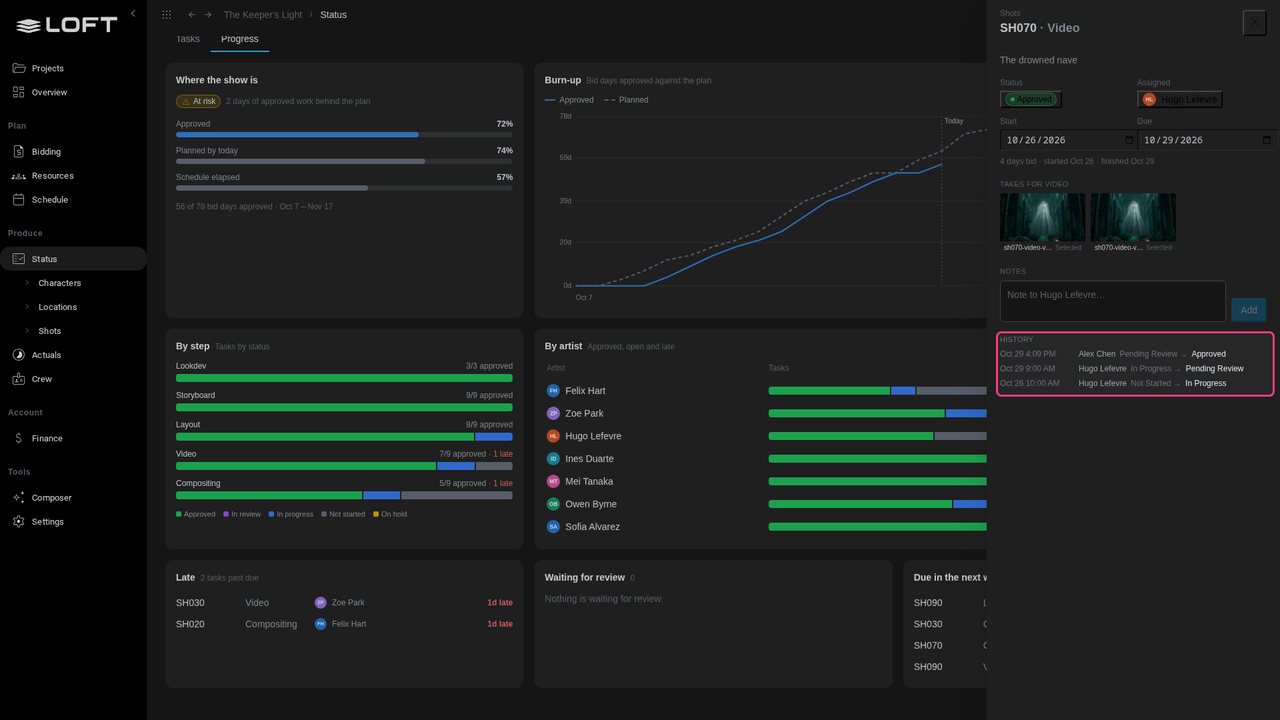
Task: Open the Resources page
Action: click(x=73, y=176)
